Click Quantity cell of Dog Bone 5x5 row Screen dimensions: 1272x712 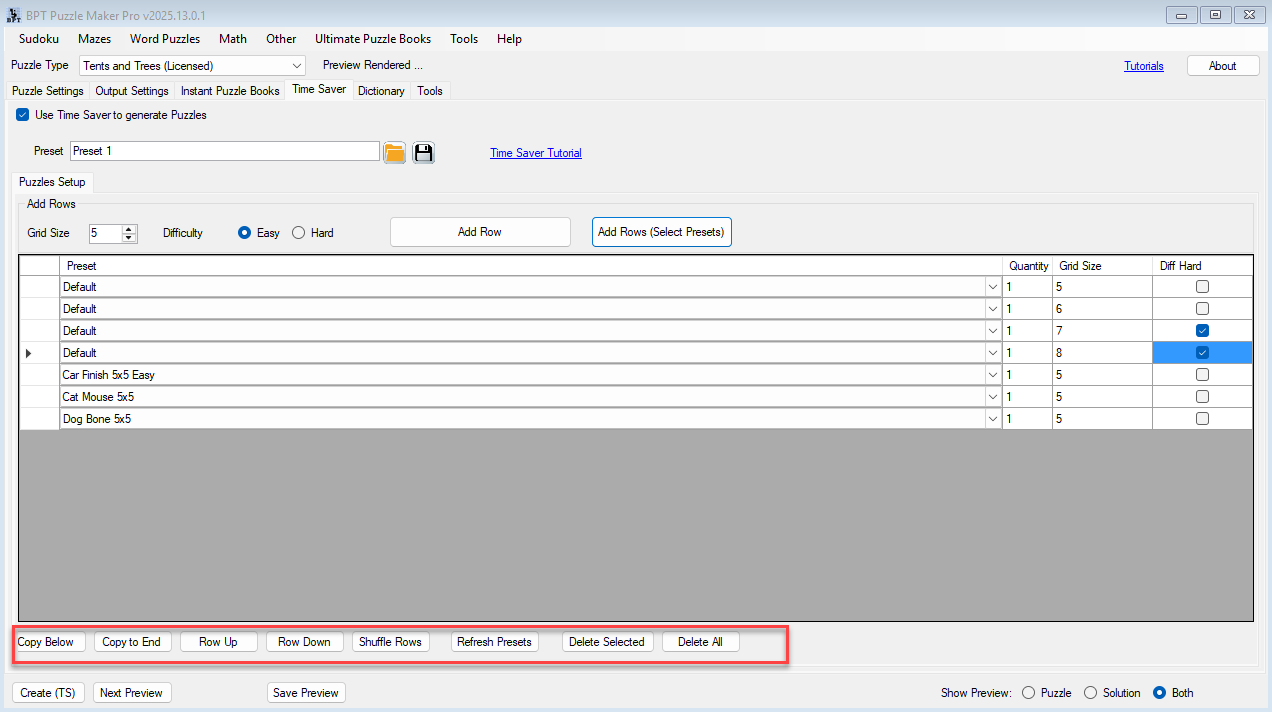1027,419
